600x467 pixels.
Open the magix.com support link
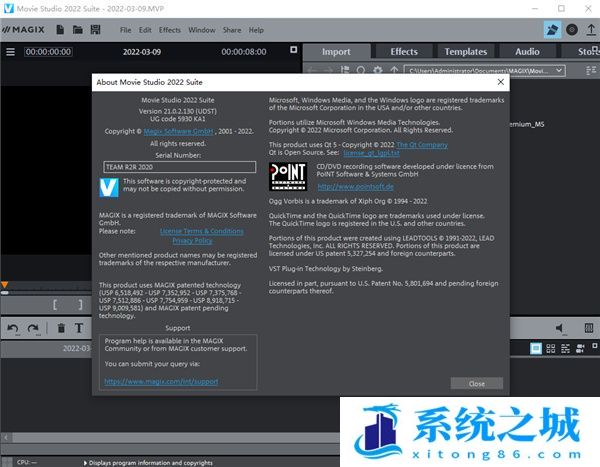pyautogui.click(x=161, y=382)
